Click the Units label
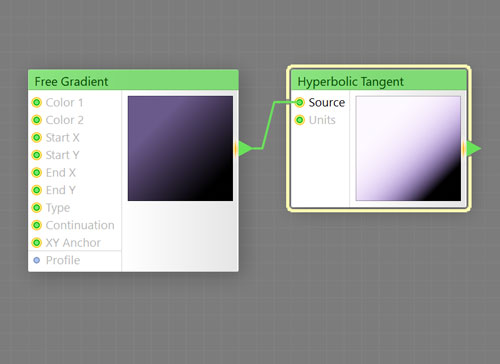 322,120
